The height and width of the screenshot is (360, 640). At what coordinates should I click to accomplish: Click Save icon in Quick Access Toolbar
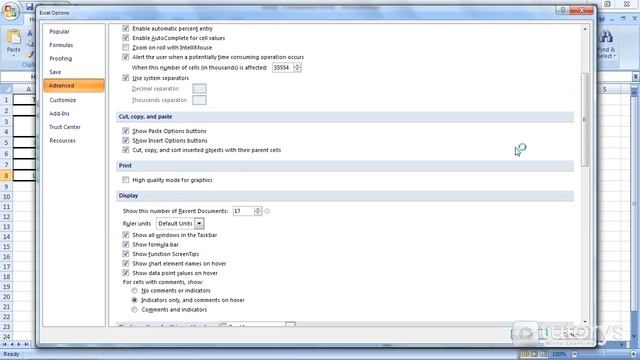pos(29,7)
